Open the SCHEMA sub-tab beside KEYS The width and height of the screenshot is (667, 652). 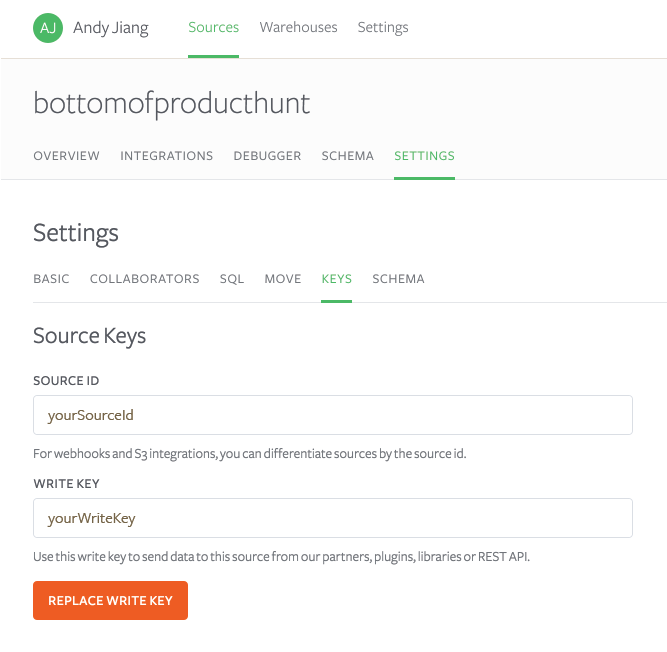[x=398, y=279]
